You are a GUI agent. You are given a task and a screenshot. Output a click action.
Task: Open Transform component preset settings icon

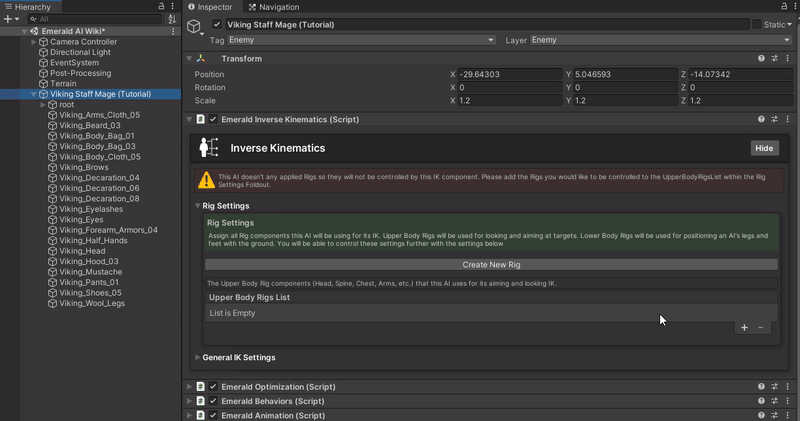tap(775, 59)
